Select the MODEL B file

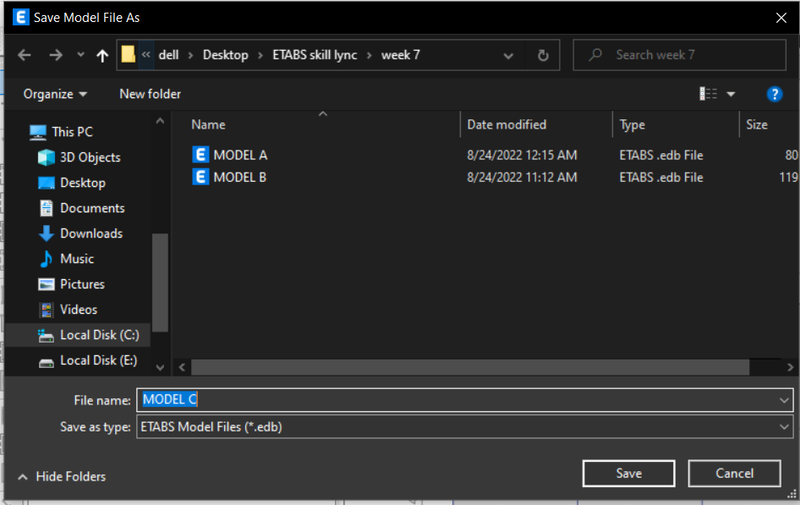239,178
